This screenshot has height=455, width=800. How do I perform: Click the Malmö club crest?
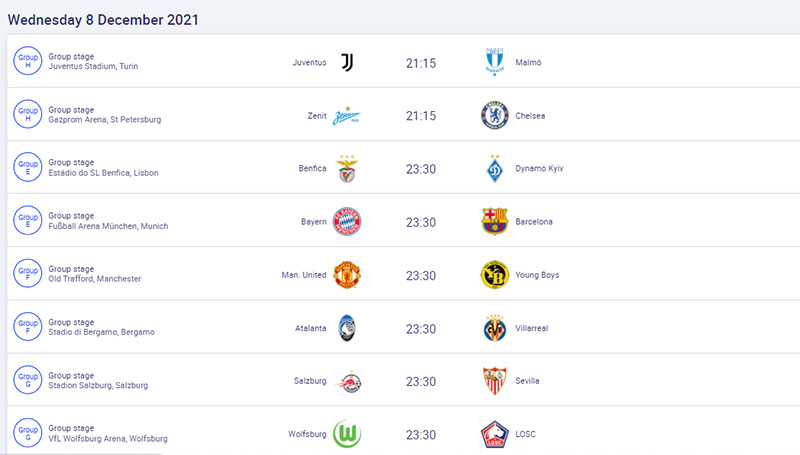click(494, 62)
